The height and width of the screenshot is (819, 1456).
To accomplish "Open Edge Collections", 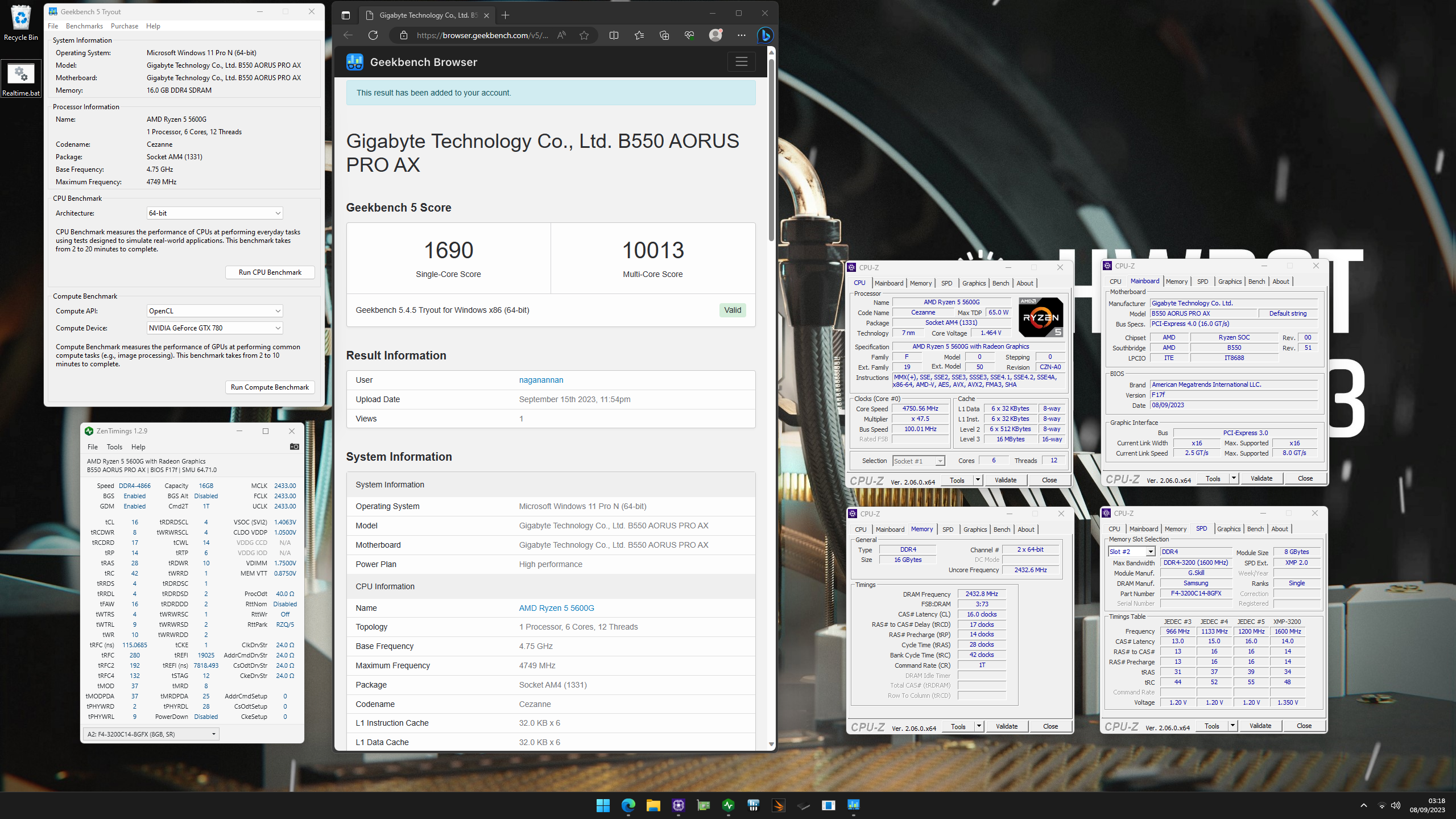I will (664, 35).
